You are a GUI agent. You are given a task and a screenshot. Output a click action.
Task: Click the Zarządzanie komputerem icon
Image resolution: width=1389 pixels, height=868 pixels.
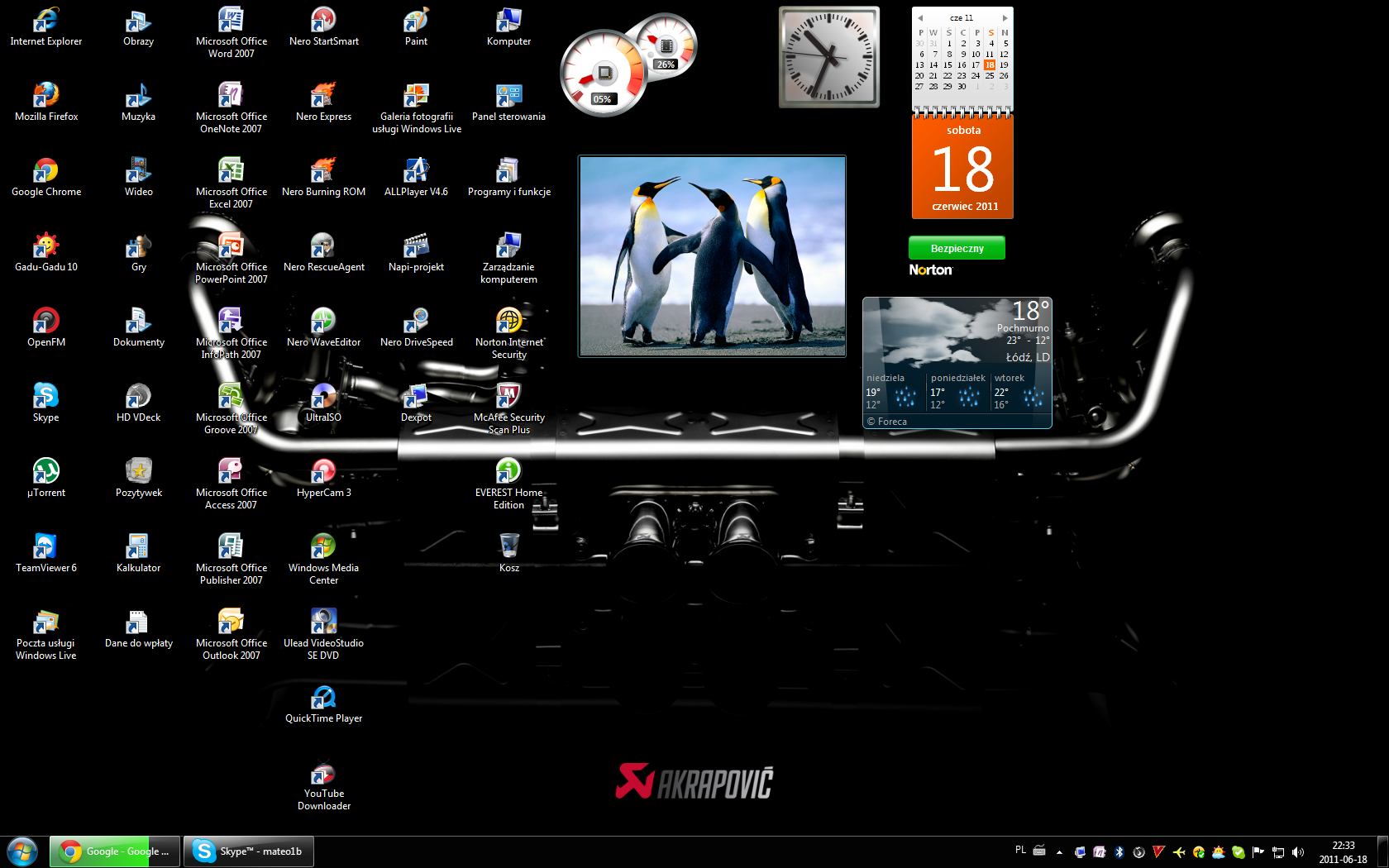coord(509,259)
